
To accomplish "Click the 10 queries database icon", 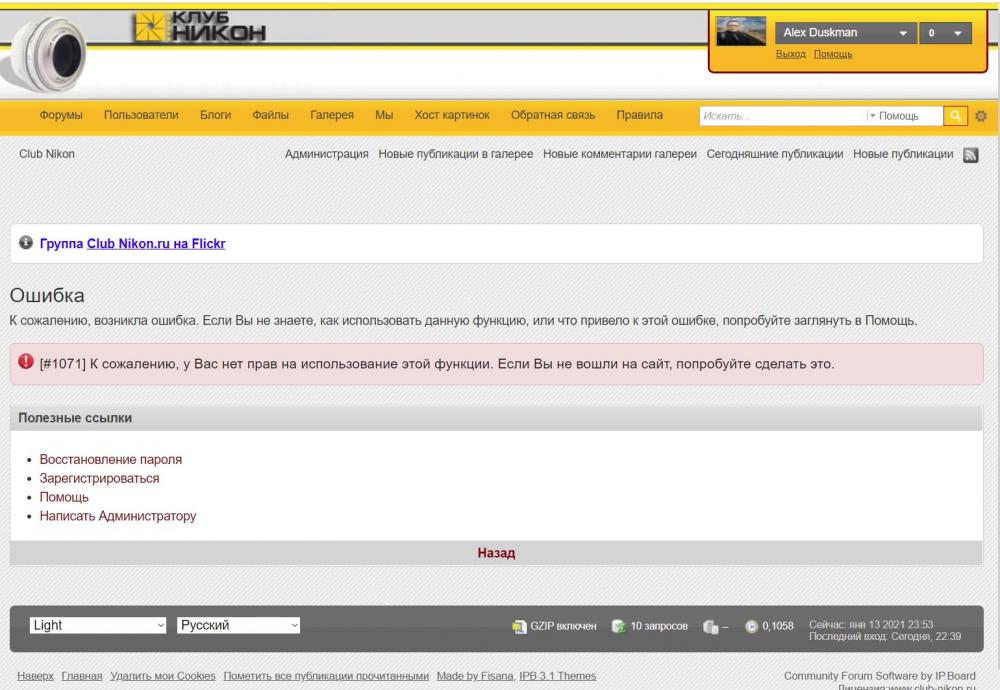I will tap(618, 626).
